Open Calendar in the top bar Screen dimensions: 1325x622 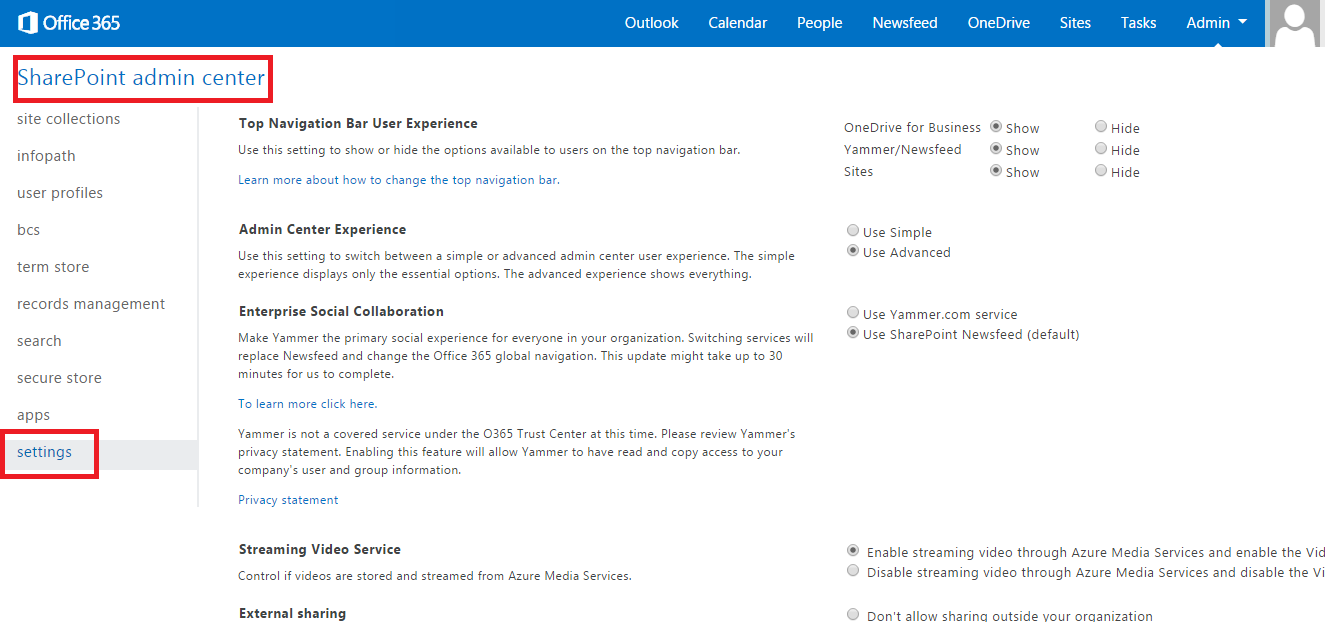point(737,23)
